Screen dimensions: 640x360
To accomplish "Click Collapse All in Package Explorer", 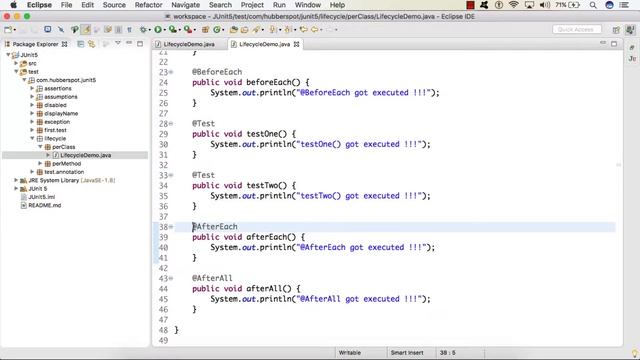I will click(81, 44).
